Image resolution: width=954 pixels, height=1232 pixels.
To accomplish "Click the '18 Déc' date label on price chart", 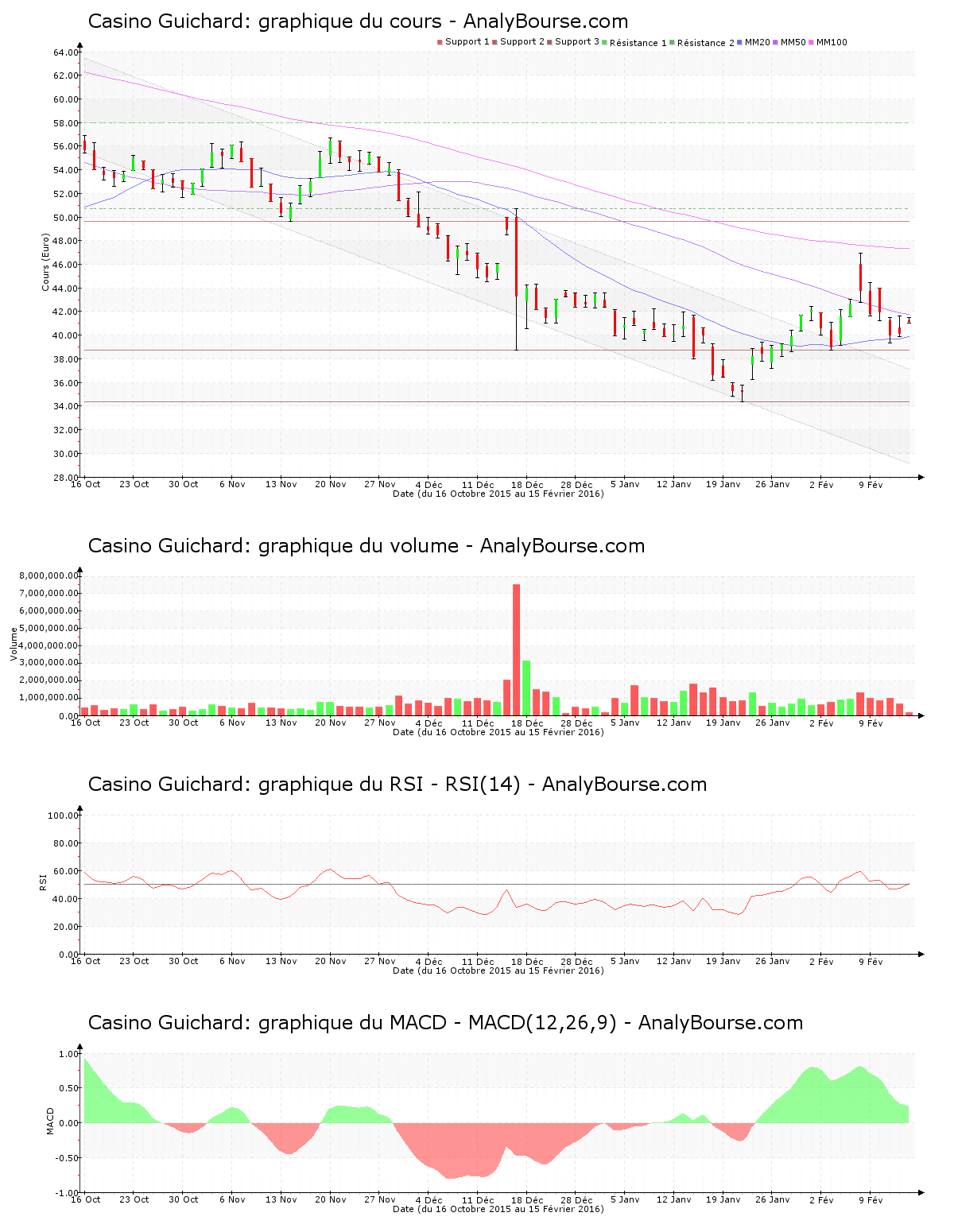I will (527, 485).
